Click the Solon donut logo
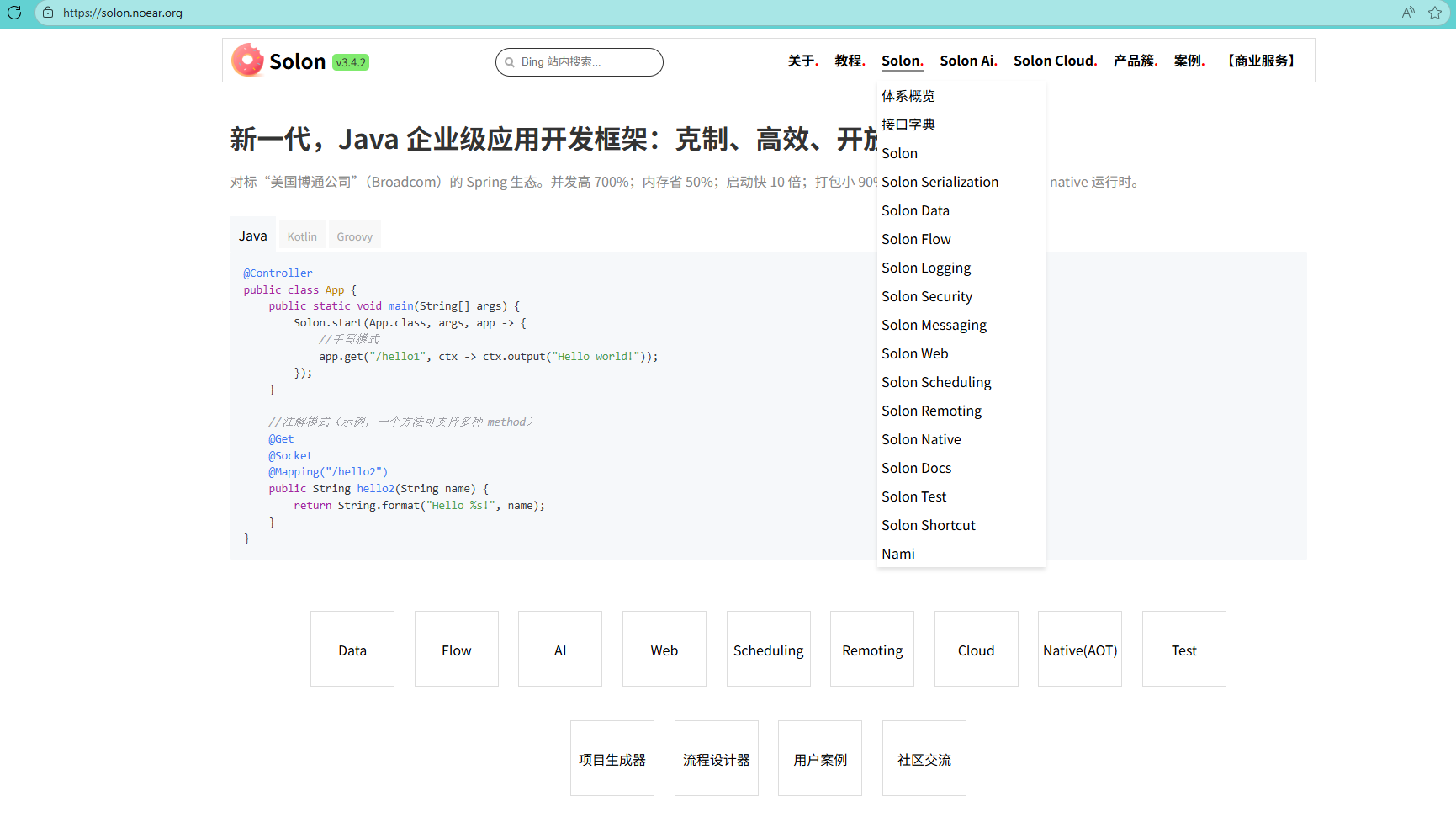 click(x=248, y=61)
